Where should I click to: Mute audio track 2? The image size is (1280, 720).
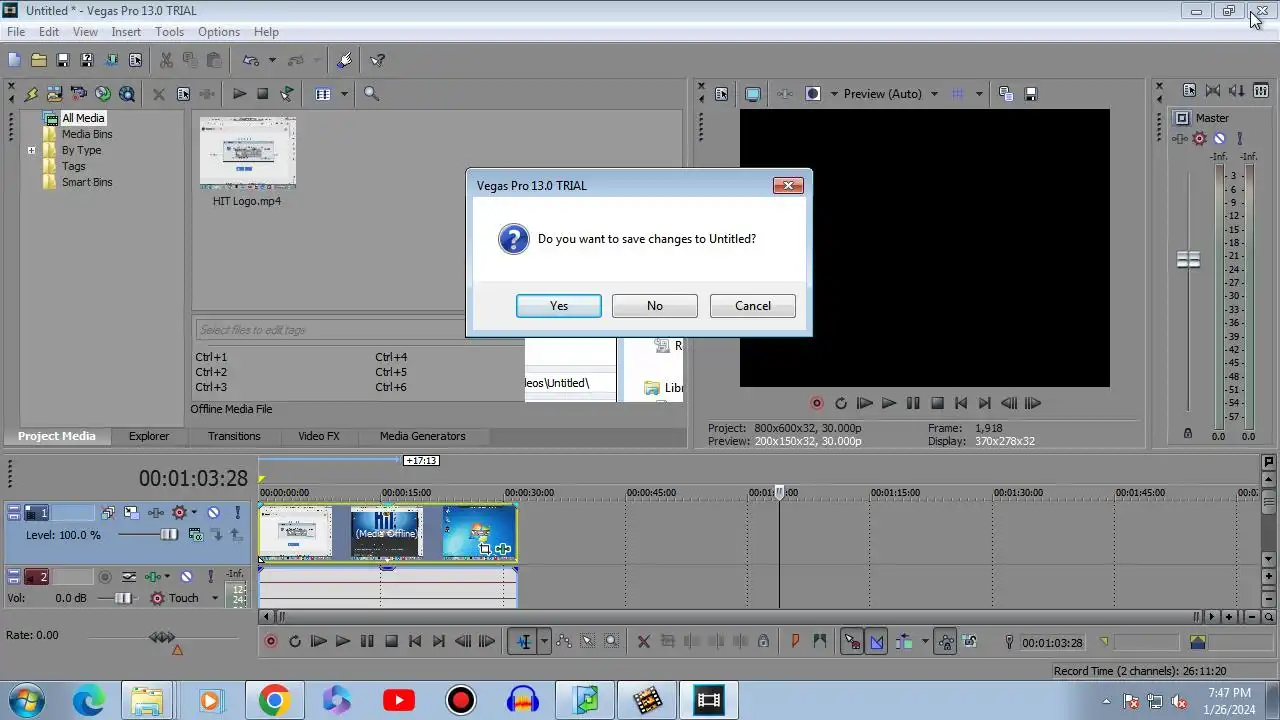point(186,577)
